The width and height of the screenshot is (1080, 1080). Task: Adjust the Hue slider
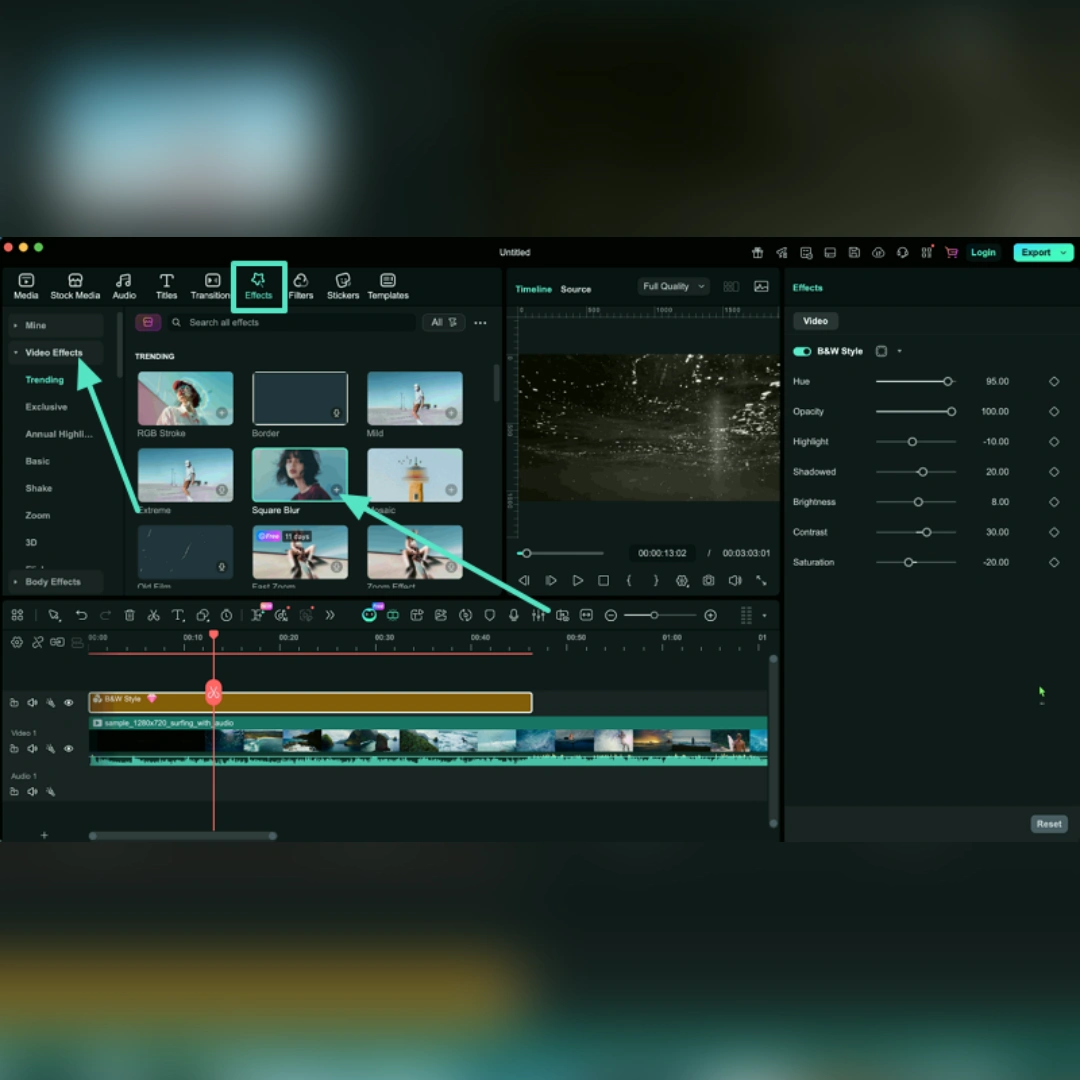click(x=915, y=382)
